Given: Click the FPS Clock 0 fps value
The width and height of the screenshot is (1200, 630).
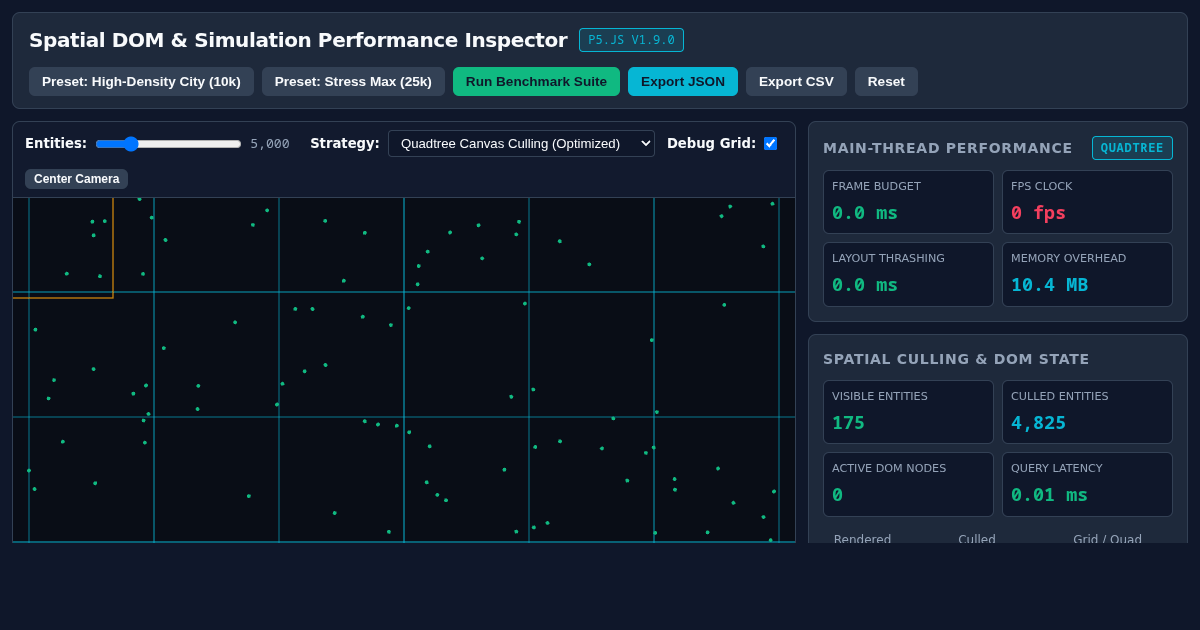Looking at the screenshot, I should click(x=1038, y=213).
